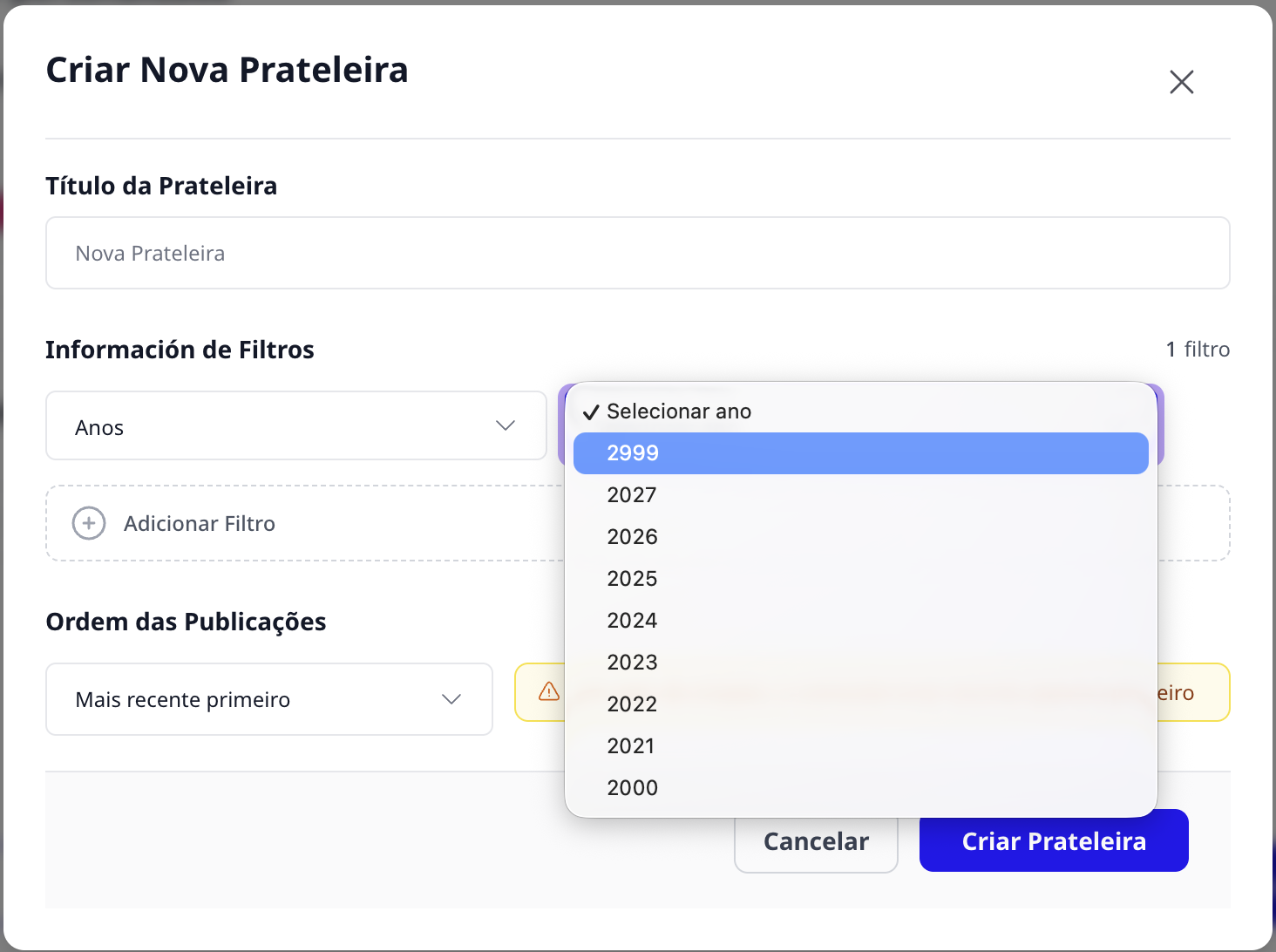The width and height of the screenshot is (1276, 952).
Task: Pick year 2000 at the list bottom
Action: [861, 788]
